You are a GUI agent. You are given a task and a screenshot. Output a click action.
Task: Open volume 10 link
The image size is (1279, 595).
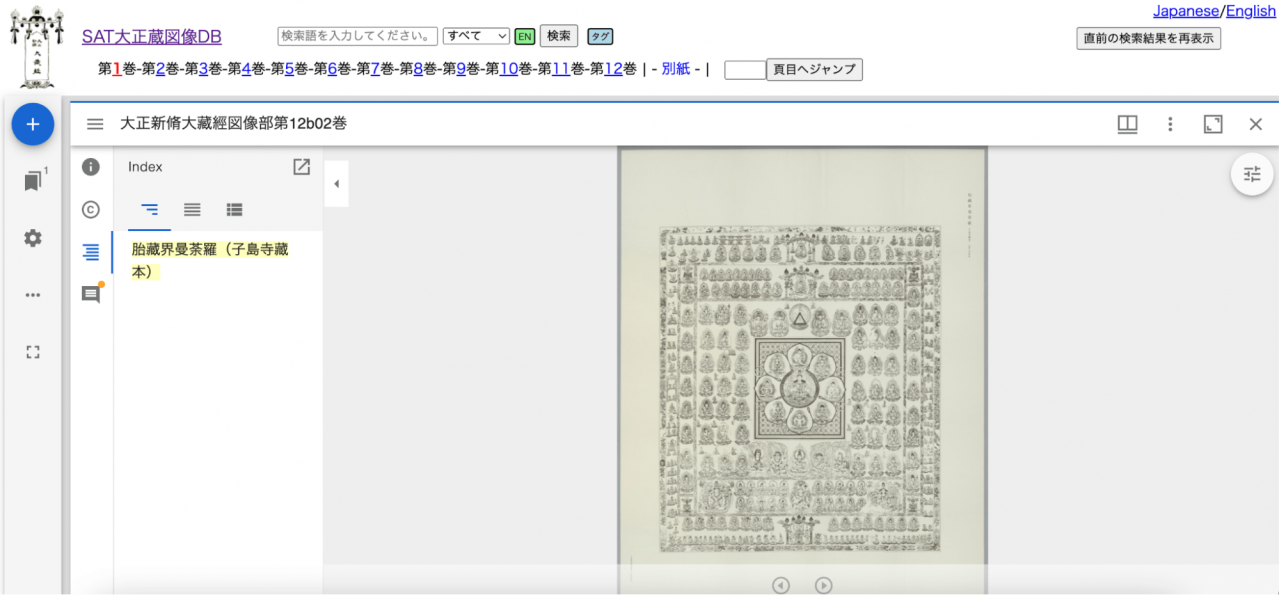[x=509, y=69]
